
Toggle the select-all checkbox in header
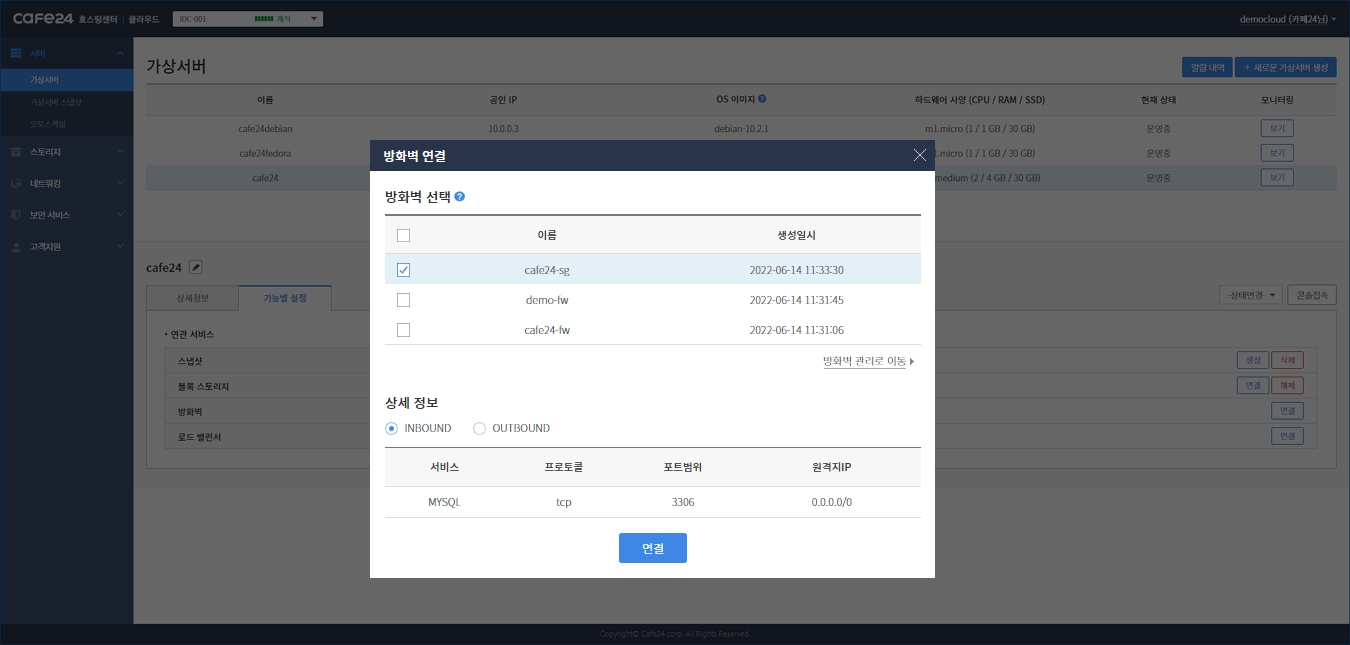403,236
